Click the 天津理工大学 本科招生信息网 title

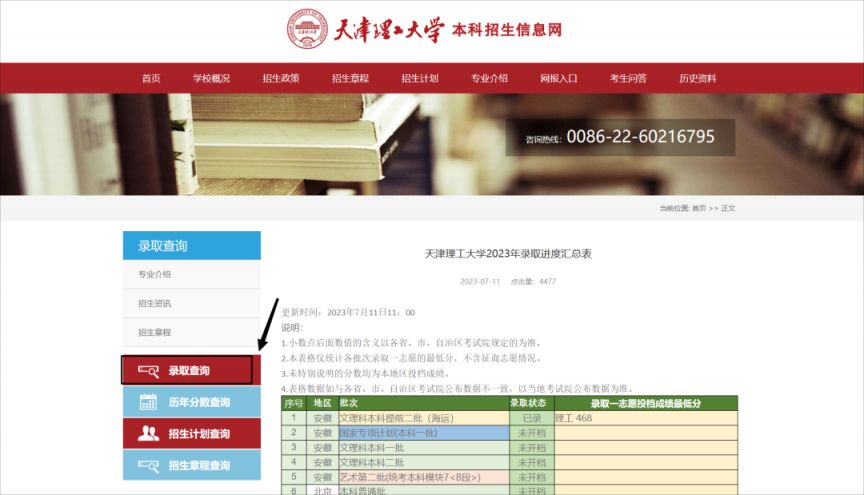click(x=448, y=29)
